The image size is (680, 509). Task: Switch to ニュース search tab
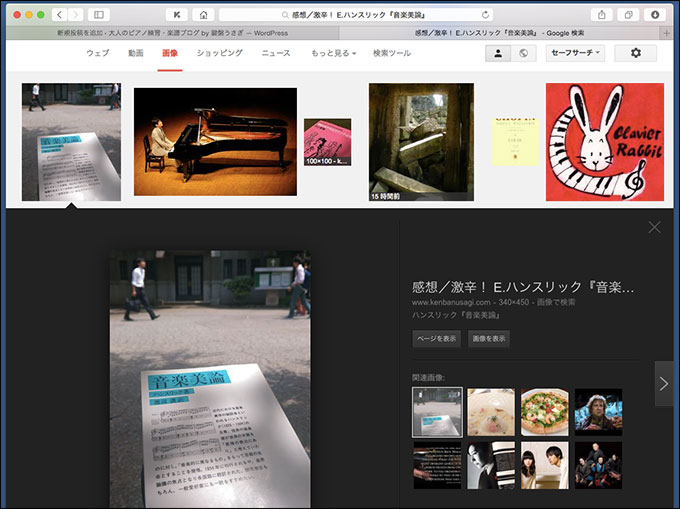(276, 53)
